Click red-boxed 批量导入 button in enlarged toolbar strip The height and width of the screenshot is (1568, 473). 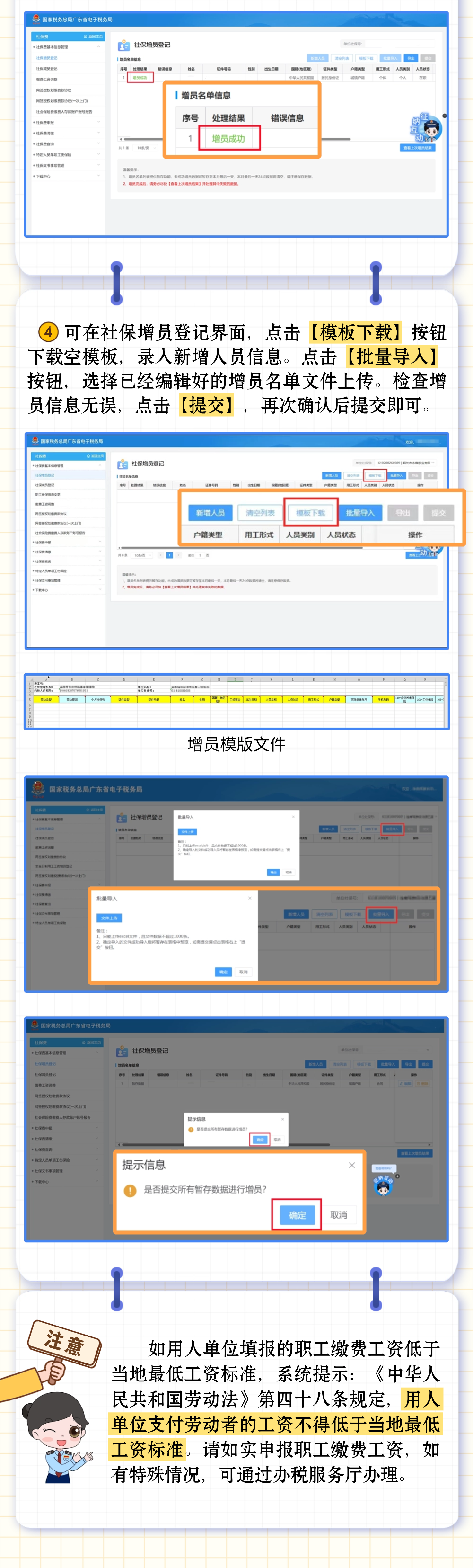[x=381, y=914]
